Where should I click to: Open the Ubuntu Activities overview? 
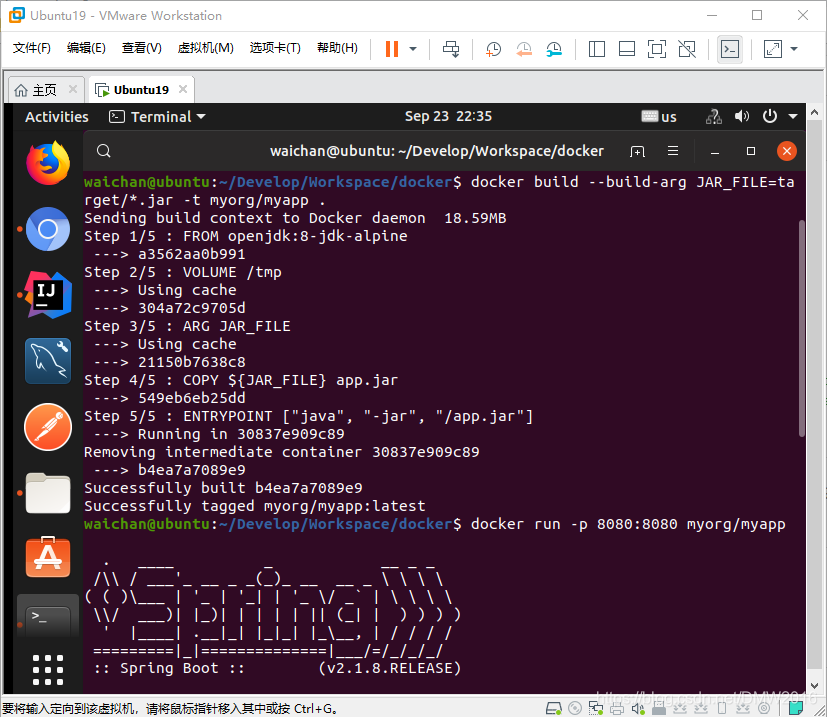coord(57,117)
